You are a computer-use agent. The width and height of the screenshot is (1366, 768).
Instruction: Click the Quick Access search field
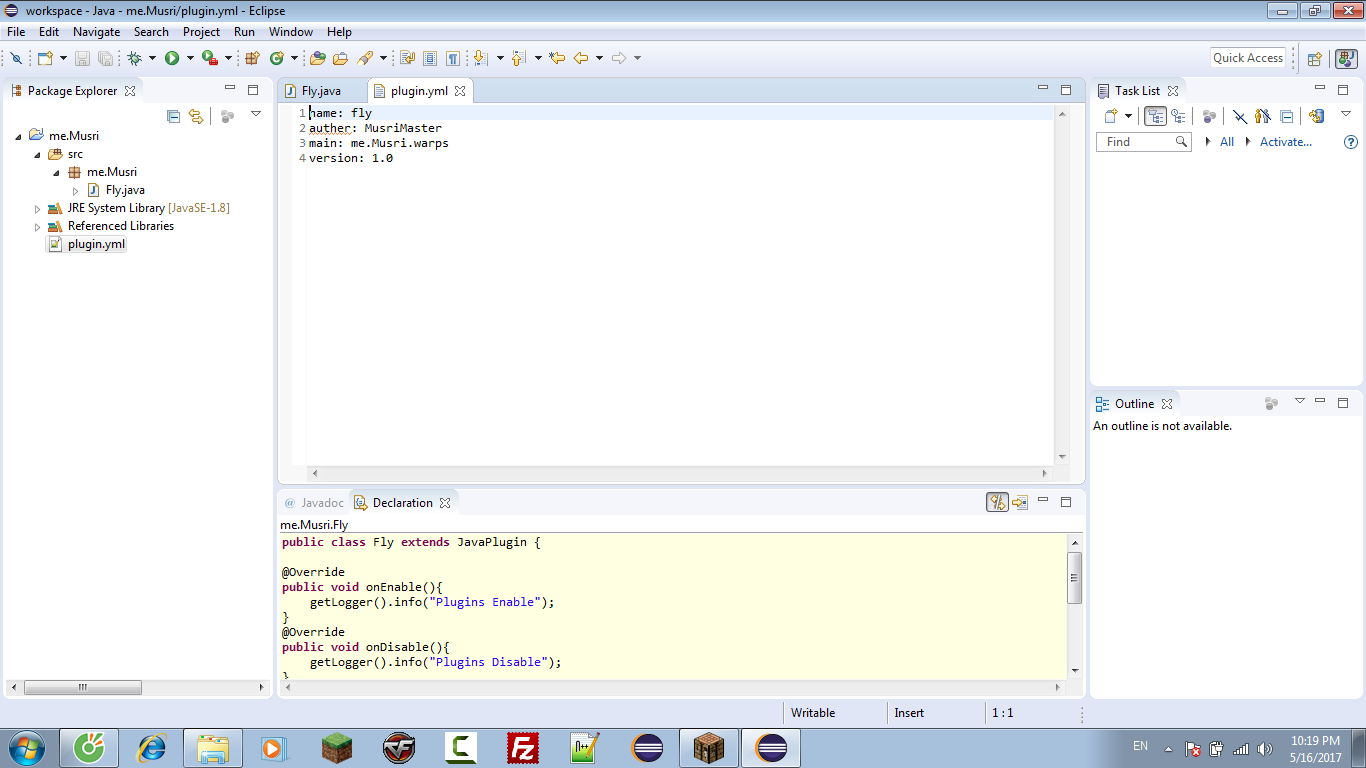click(x=1247, y=58)
